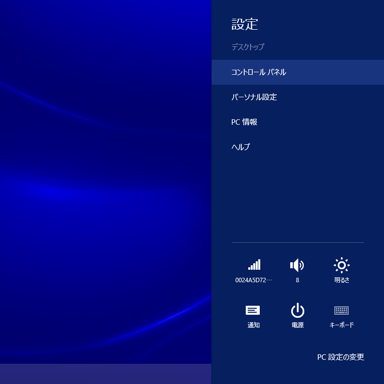Click the speaker volume icon
This screenshot has height=384, width=384.
(297, 265)
